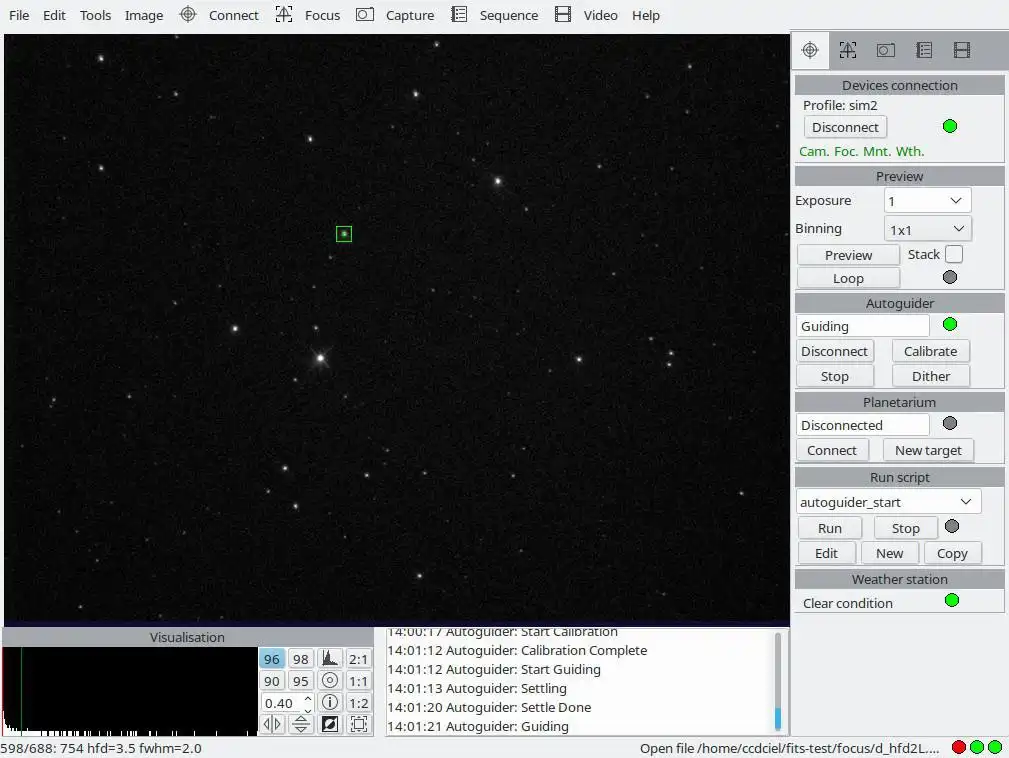Click the green weather station indicator
The width and height of the screenshot is (1009, 758).
click(952, 600)
